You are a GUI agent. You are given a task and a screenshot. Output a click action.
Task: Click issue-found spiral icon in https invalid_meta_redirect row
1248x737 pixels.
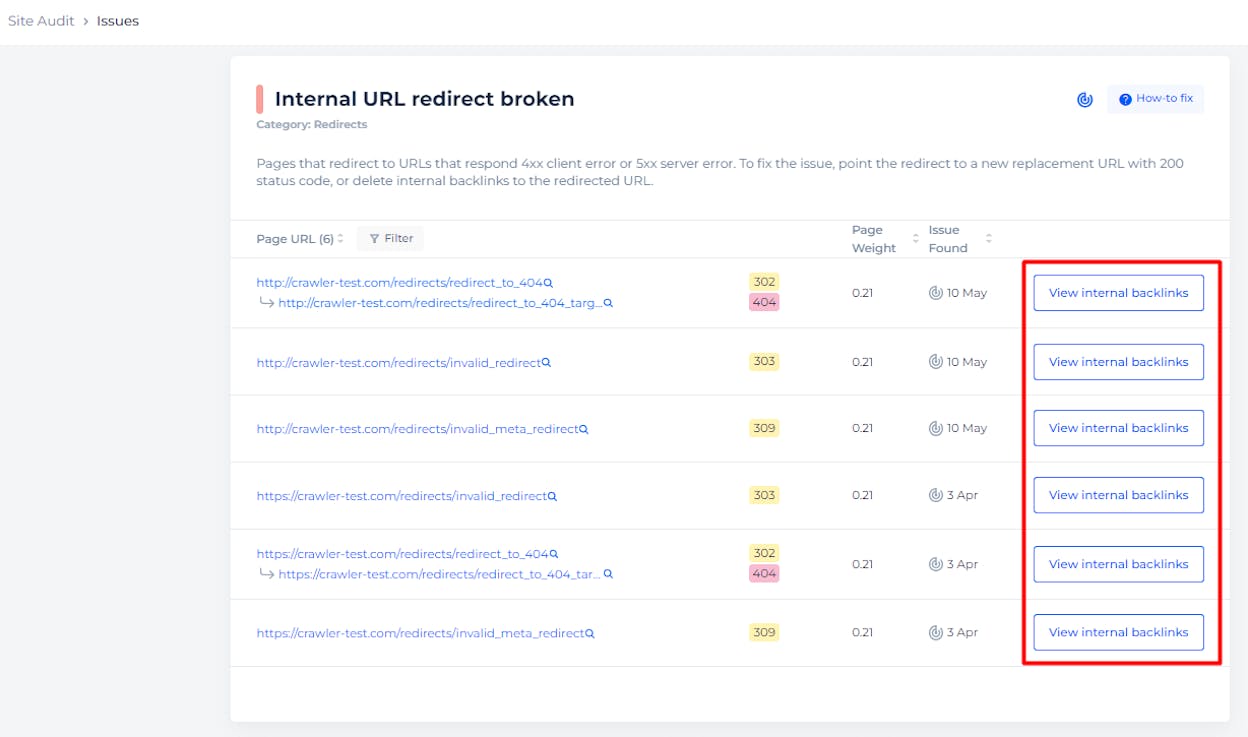[x=936, y=632]
